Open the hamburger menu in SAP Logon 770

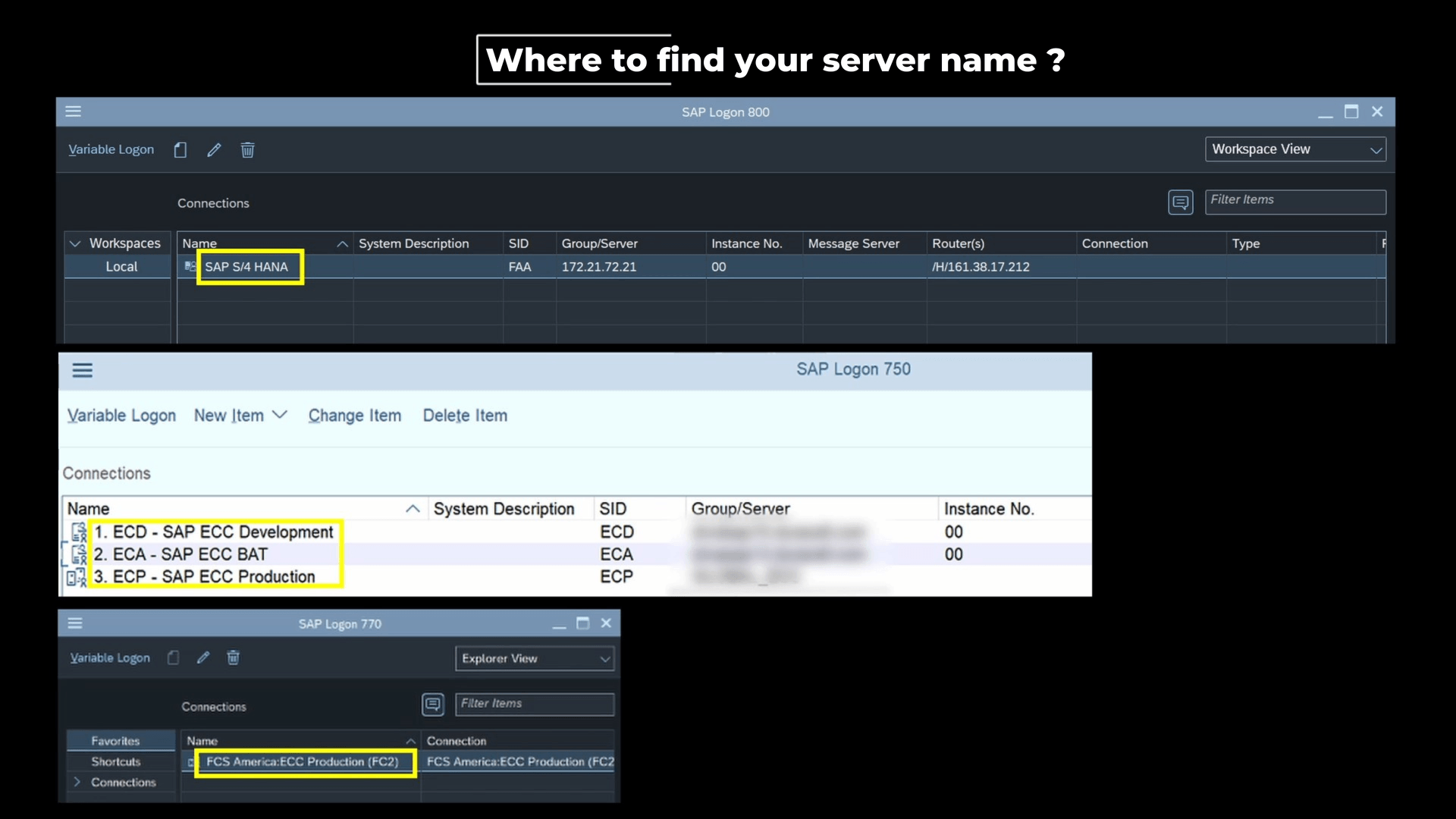75,623
